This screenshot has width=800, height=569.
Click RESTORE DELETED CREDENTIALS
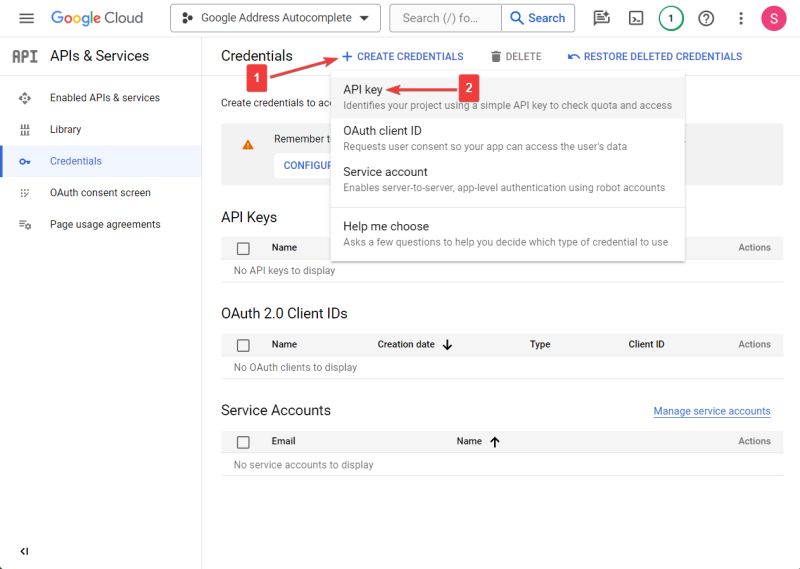pyautogui.click(x=655, y=56)
